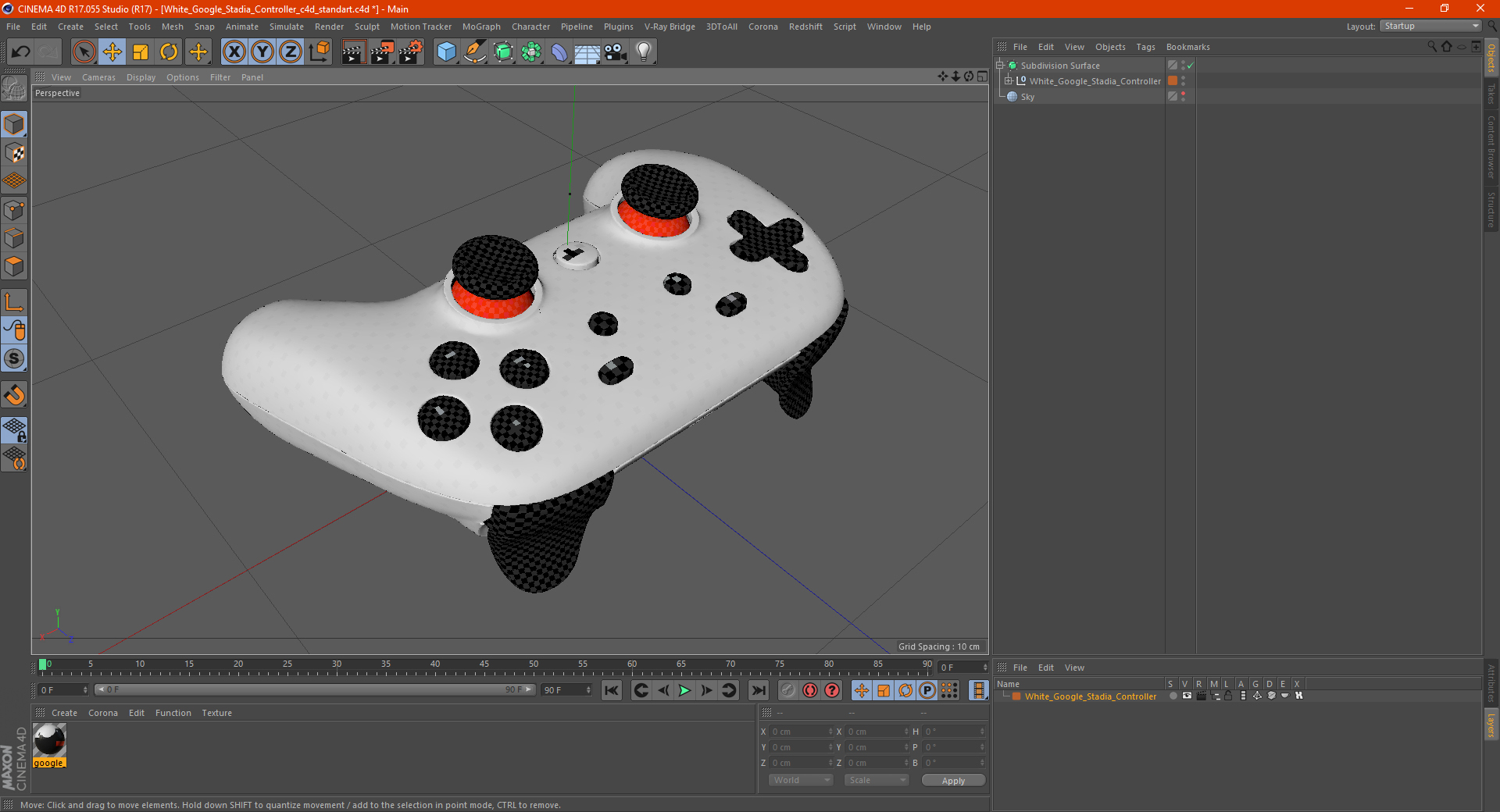Toggle Enable Snap S icon
The height and width of the screenshot is (812, 1500).
coord(14,359)
